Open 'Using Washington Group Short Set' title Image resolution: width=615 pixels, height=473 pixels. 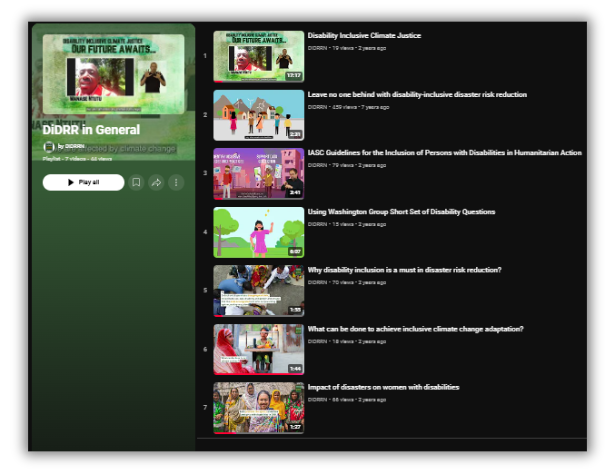click(401, 212)
